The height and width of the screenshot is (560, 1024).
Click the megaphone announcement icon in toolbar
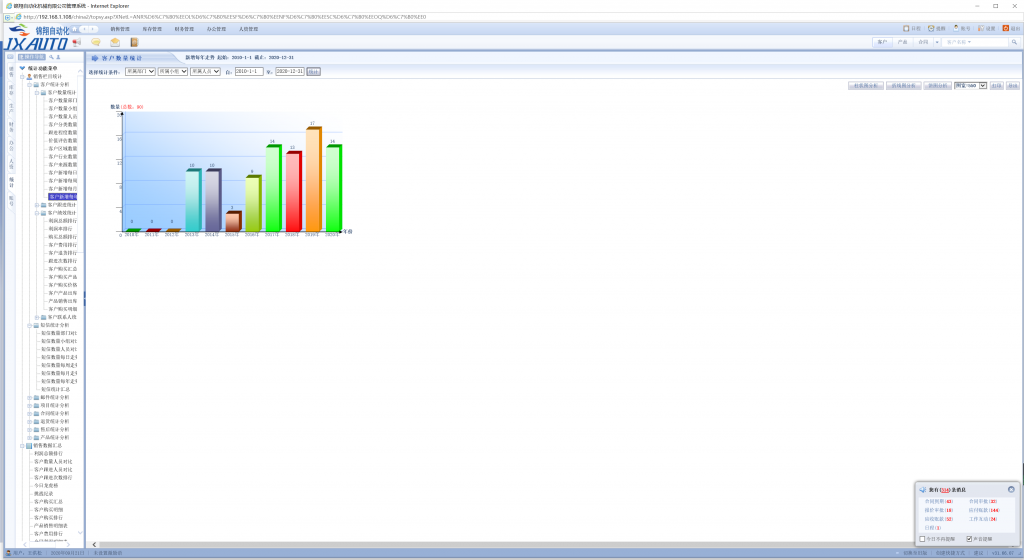coord(77,42)
